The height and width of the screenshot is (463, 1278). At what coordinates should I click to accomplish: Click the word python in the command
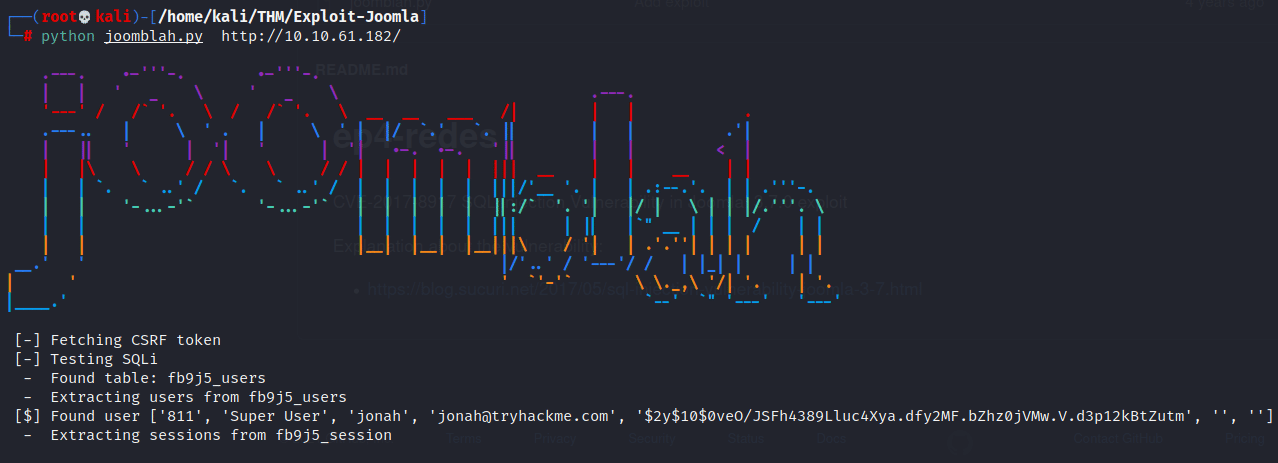68,36
